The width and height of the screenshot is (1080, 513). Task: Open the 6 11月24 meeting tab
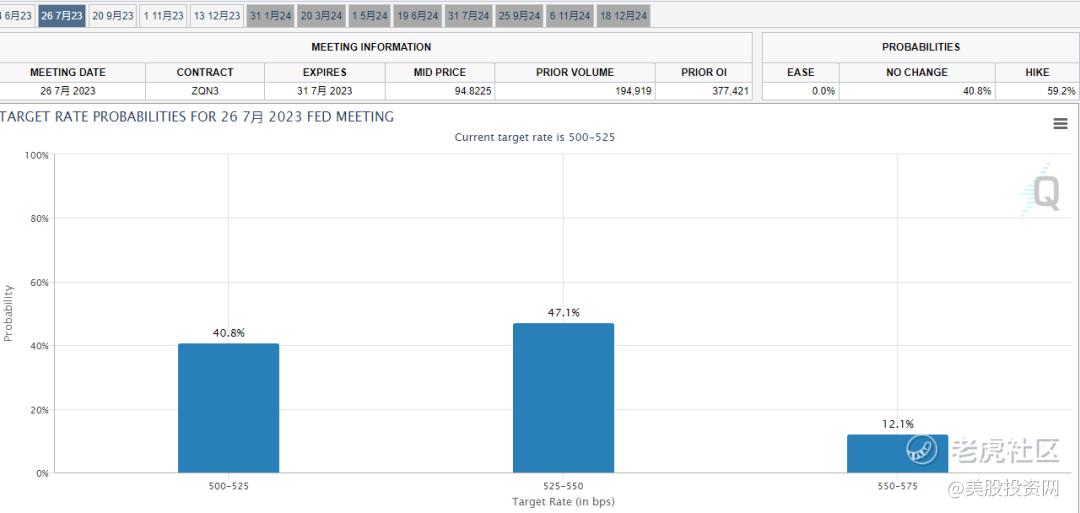click(570, 16)
